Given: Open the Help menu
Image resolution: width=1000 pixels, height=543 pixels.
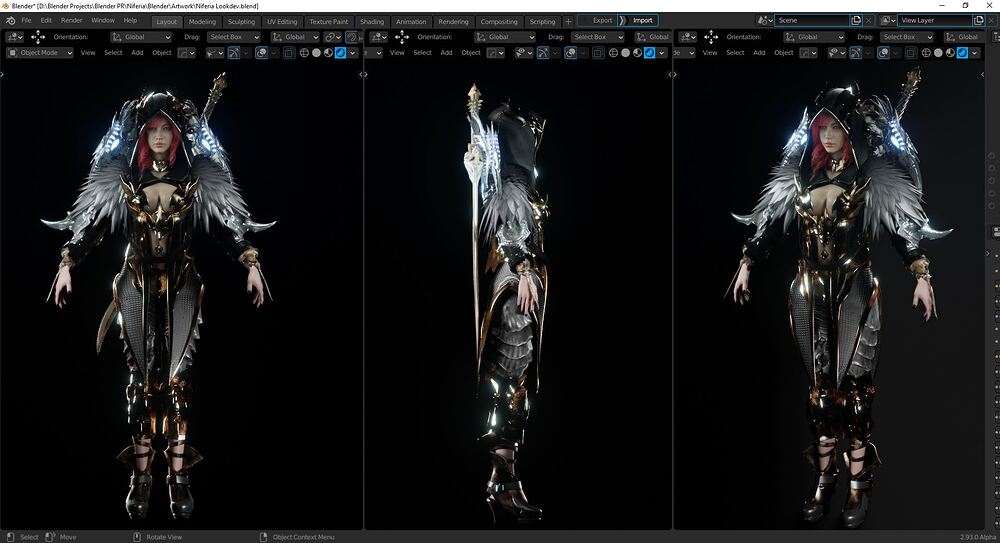Looking at the screenshot, I should pyautogui.click(x=130, y=20).
